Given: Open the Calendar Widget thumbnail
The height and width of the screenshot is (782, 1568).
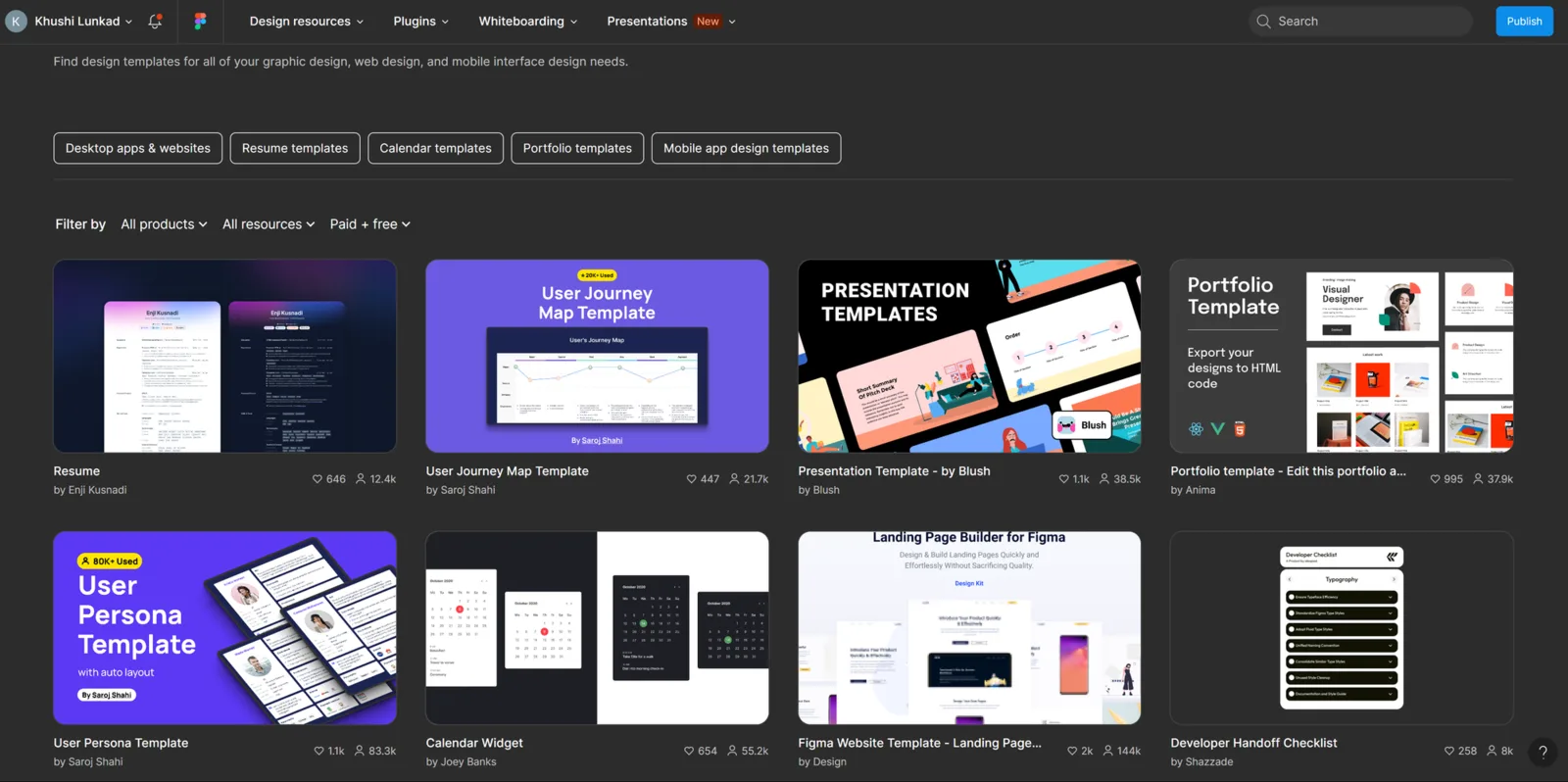Looking at the screenshot, I should coord(597,628).
